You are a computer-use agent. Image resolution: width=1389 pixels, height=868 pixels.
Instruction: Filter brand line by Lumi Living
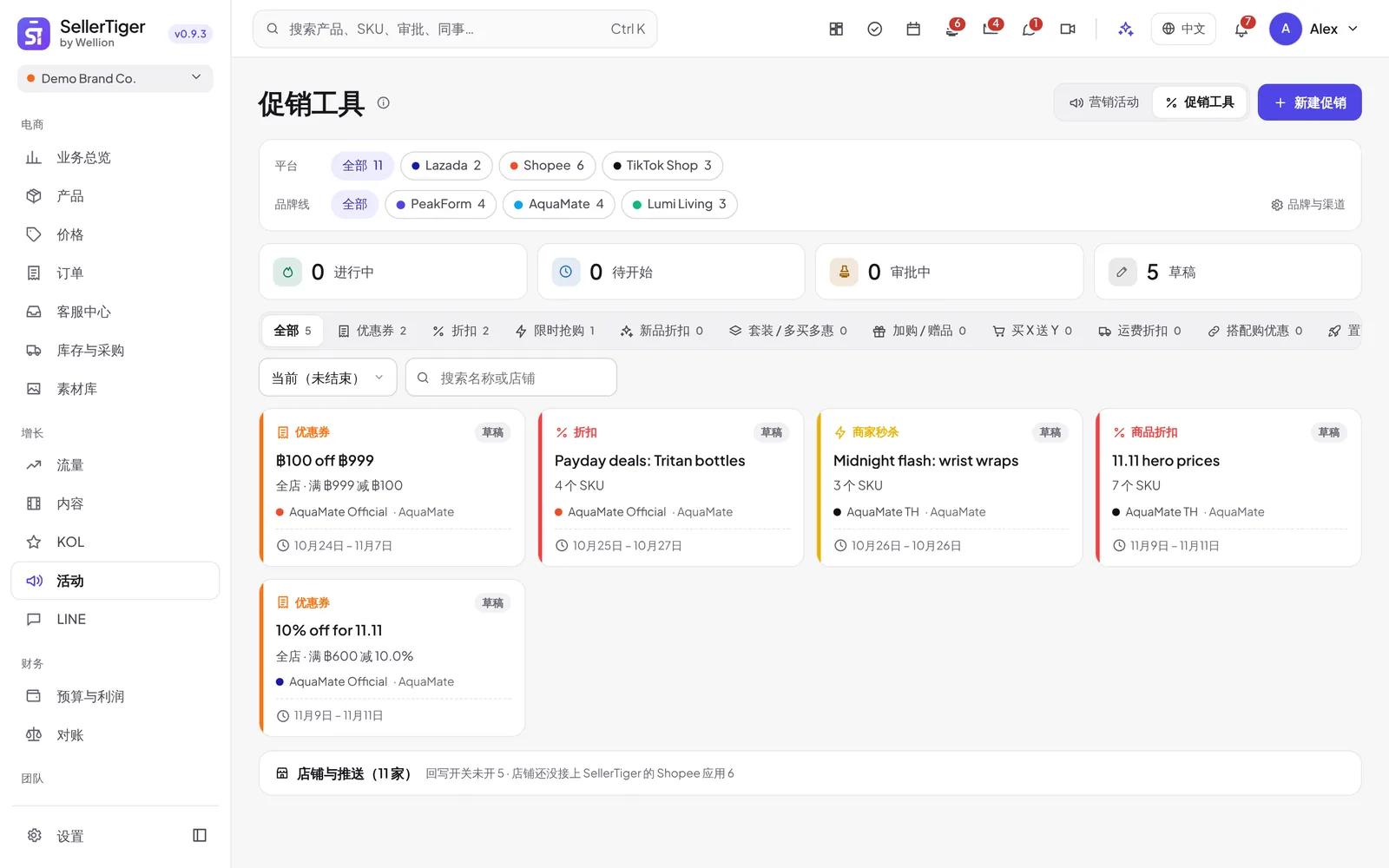tap(680, 204)
